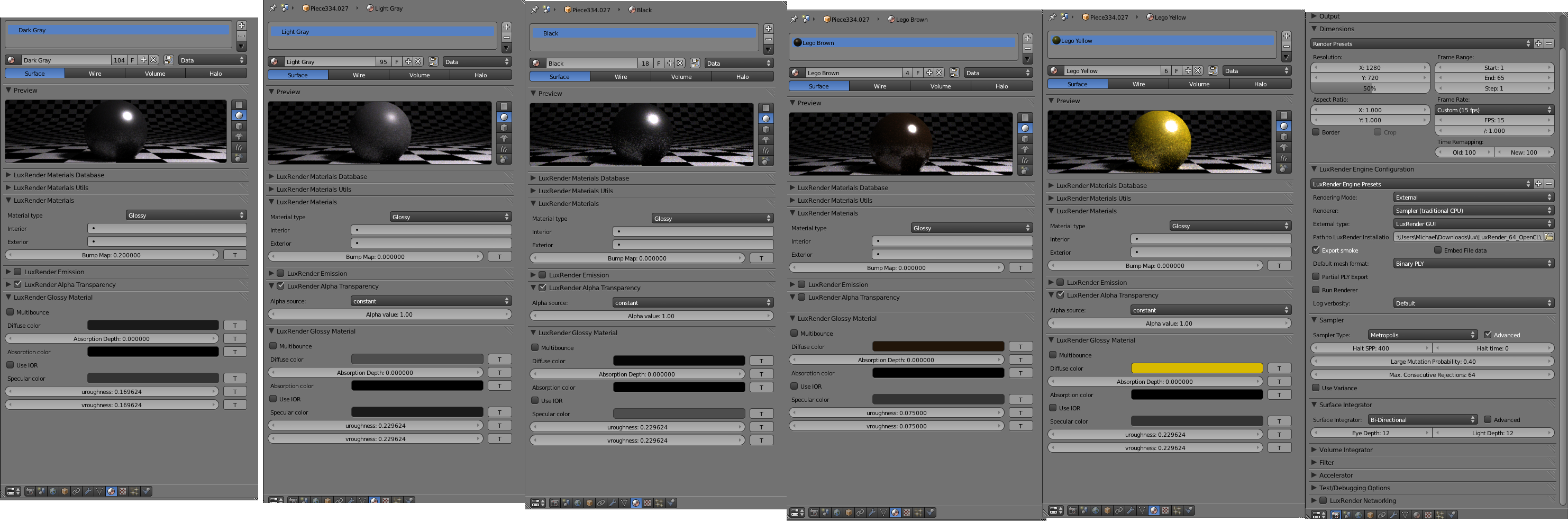The height and width of the screenshot is (521, 1568).
Task: Open the Alpha source dropdown showing constant
Action: point(431,300)
